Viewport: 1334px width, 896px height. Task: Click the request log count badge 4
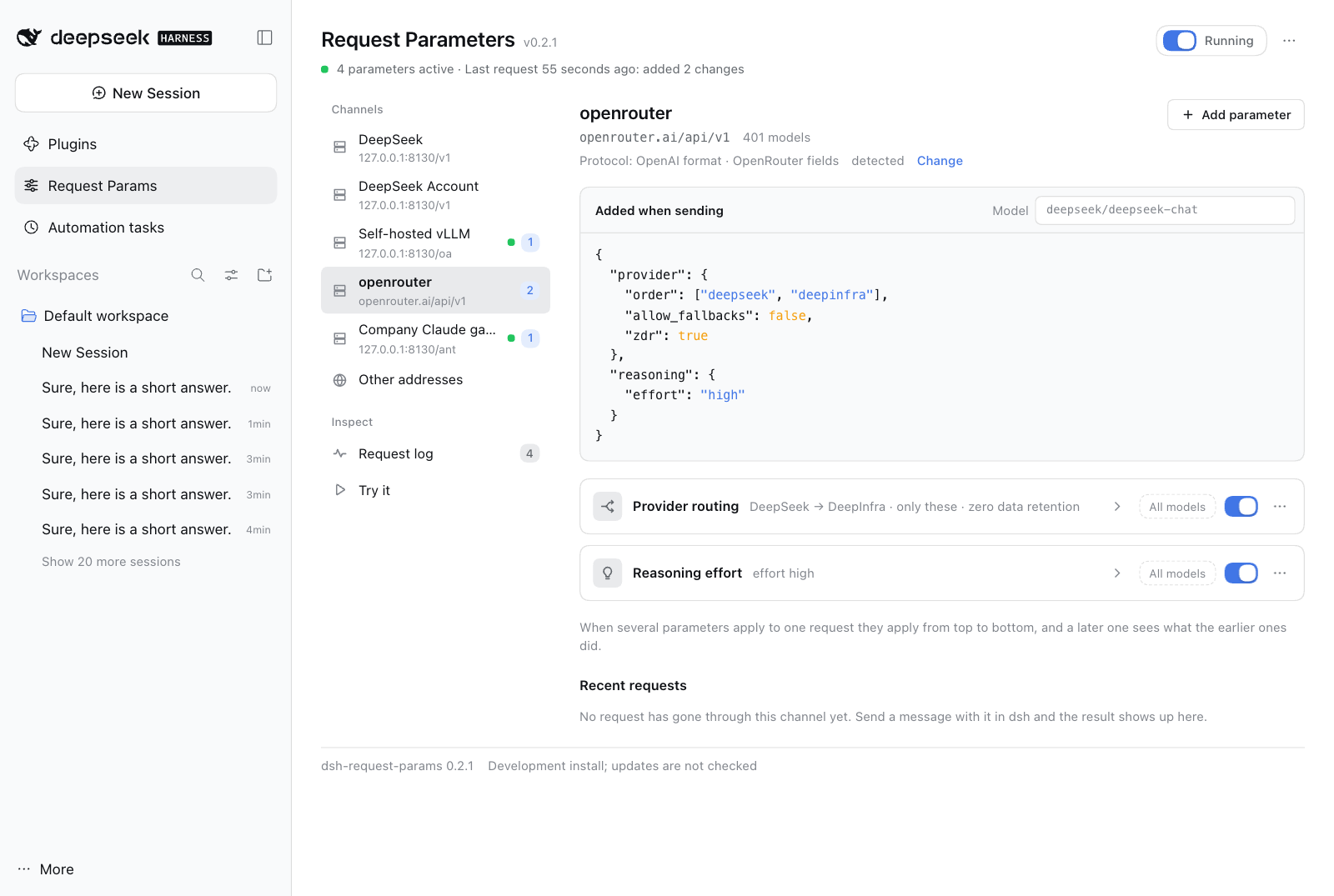529,453
